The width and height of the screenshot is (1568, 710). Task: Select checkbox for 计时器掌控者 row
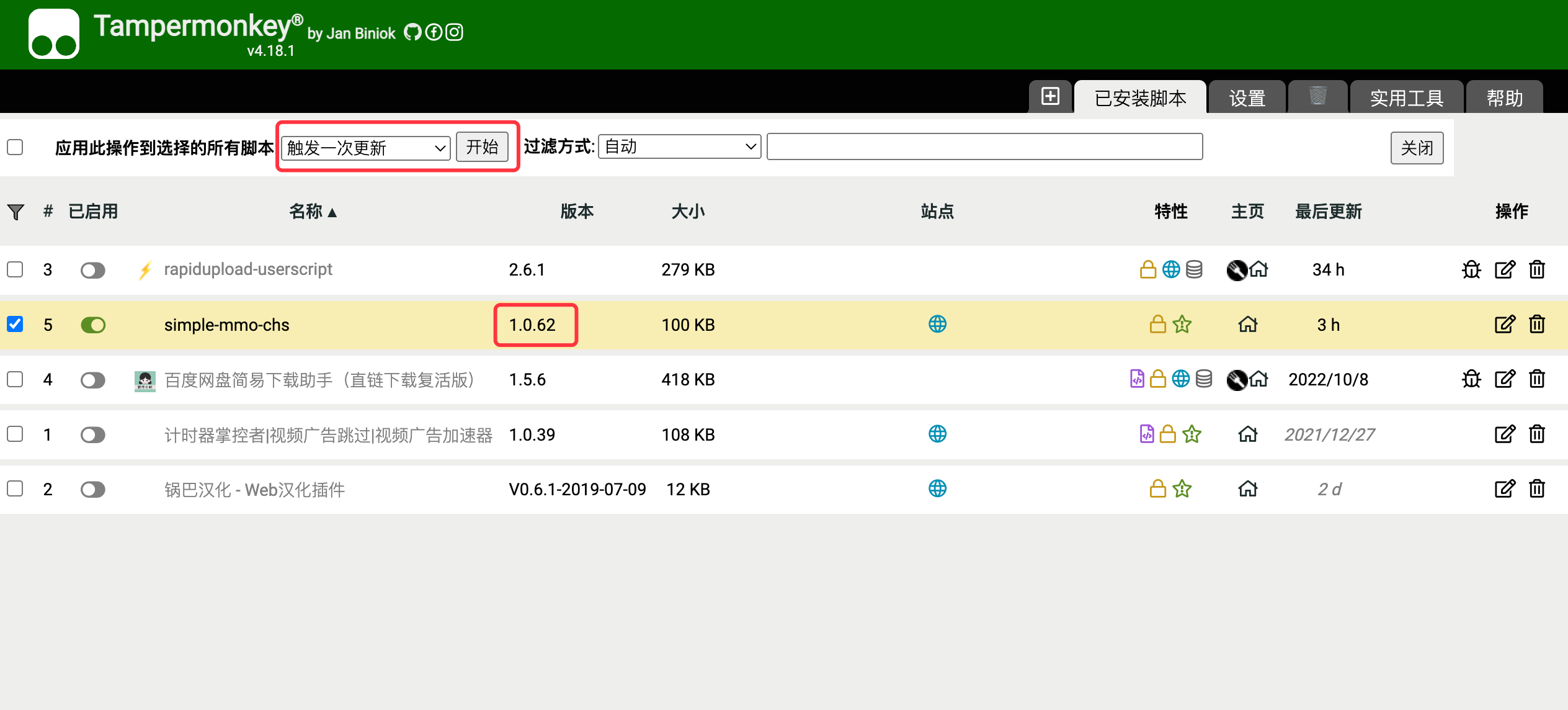pos(15,434)
